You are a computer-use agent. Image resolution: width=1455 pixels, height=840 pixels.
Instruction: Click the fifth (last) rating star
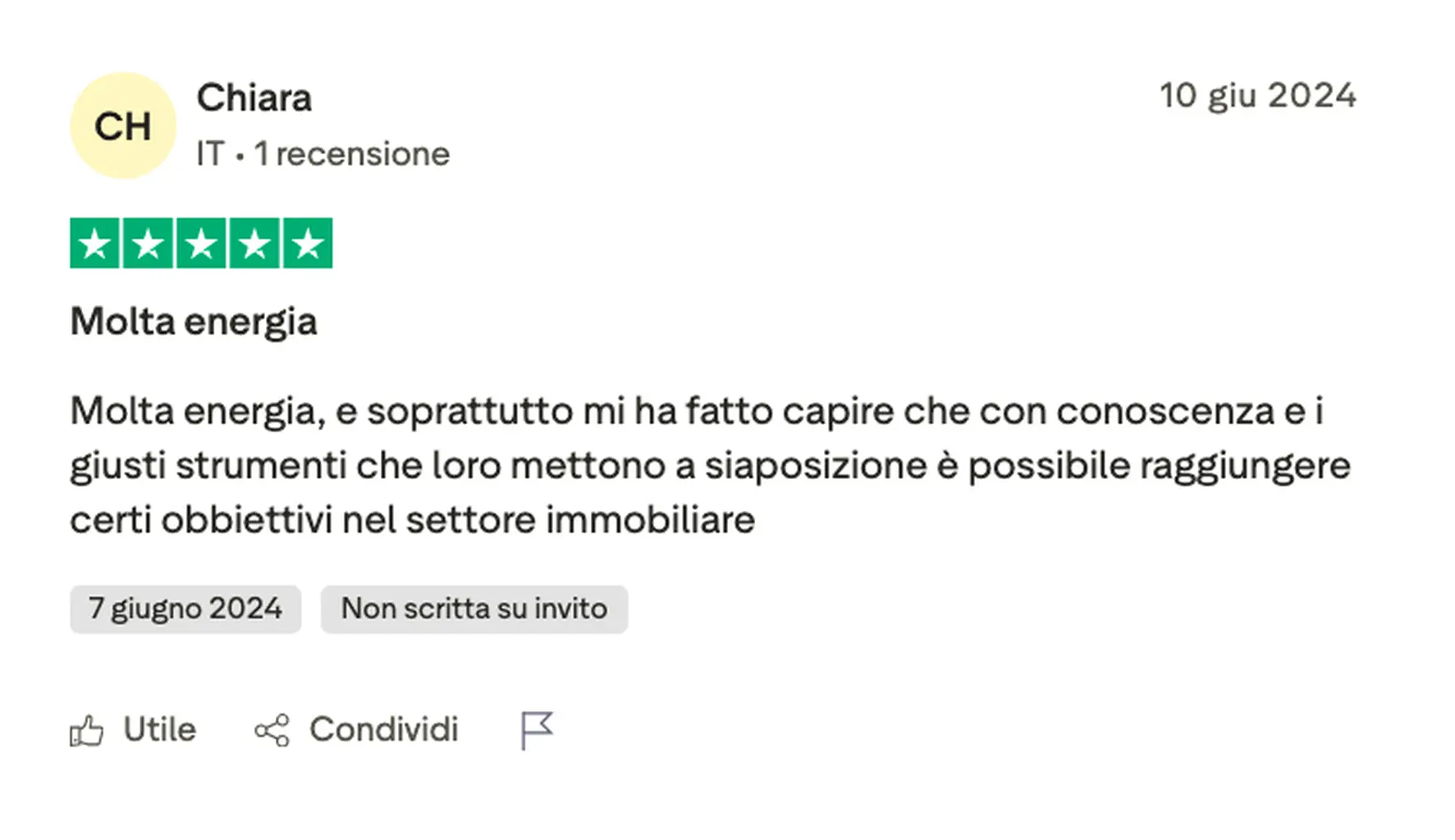(308, 244)
